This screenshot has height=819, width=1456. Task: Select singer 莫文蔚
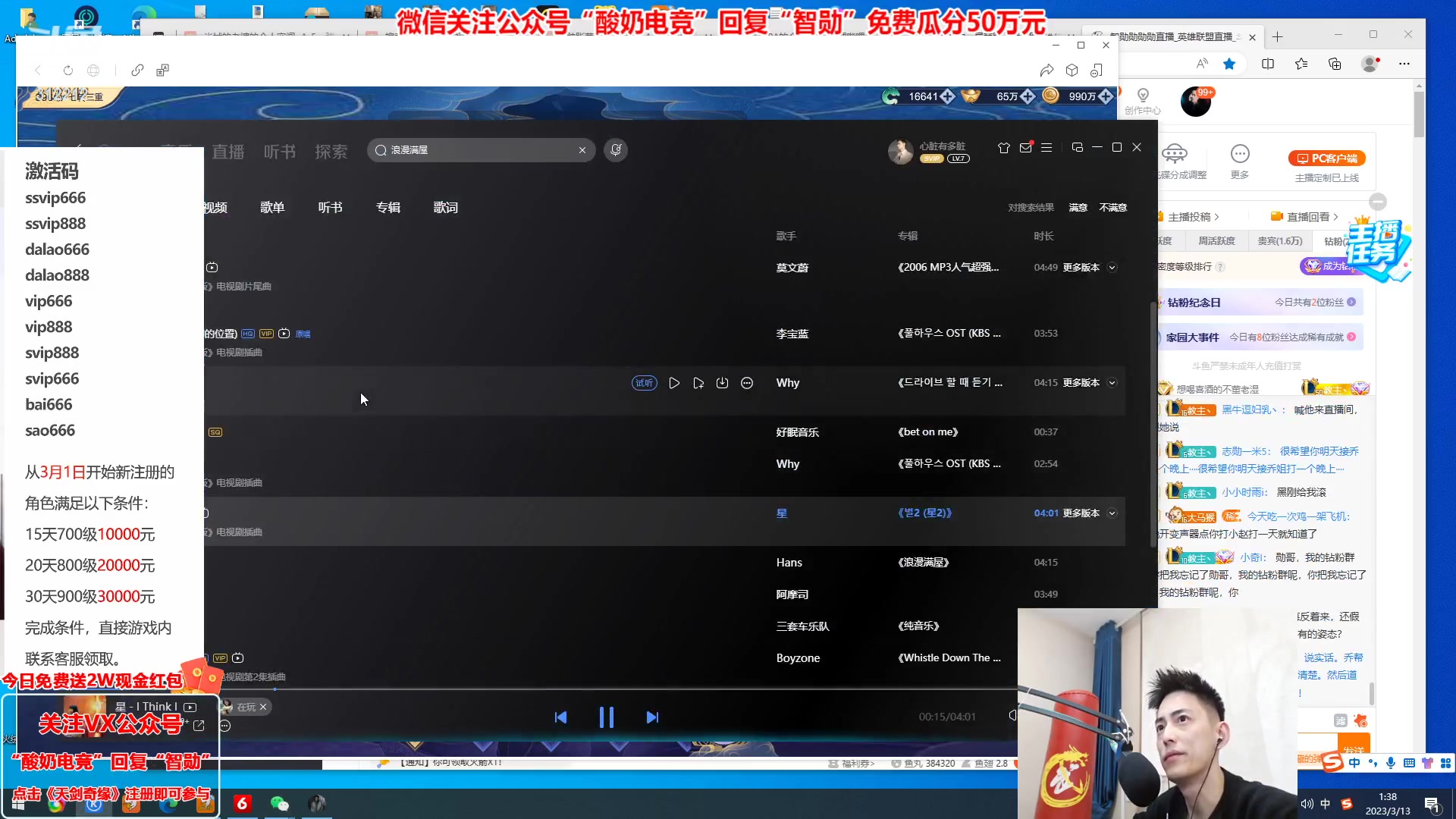point(792,268)
